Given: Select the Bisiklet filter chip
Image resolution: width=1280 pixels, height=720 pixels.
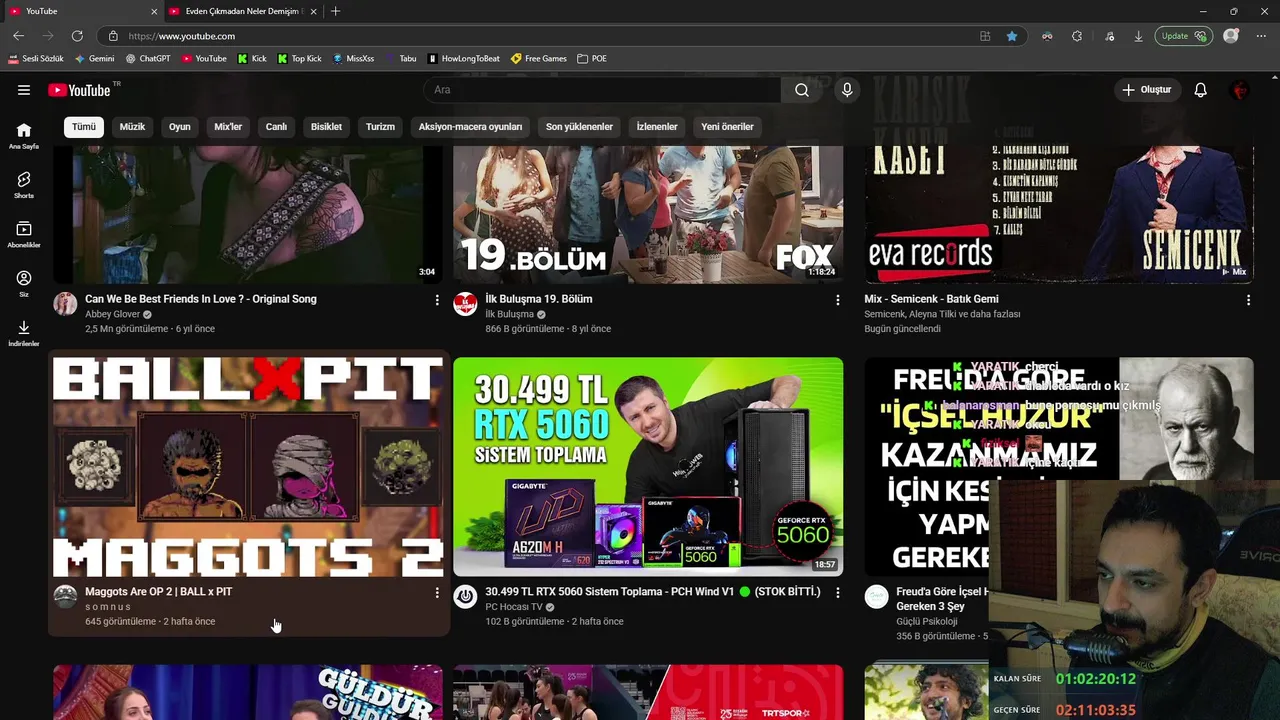Looking at the screenshot, I should [326, 127].
